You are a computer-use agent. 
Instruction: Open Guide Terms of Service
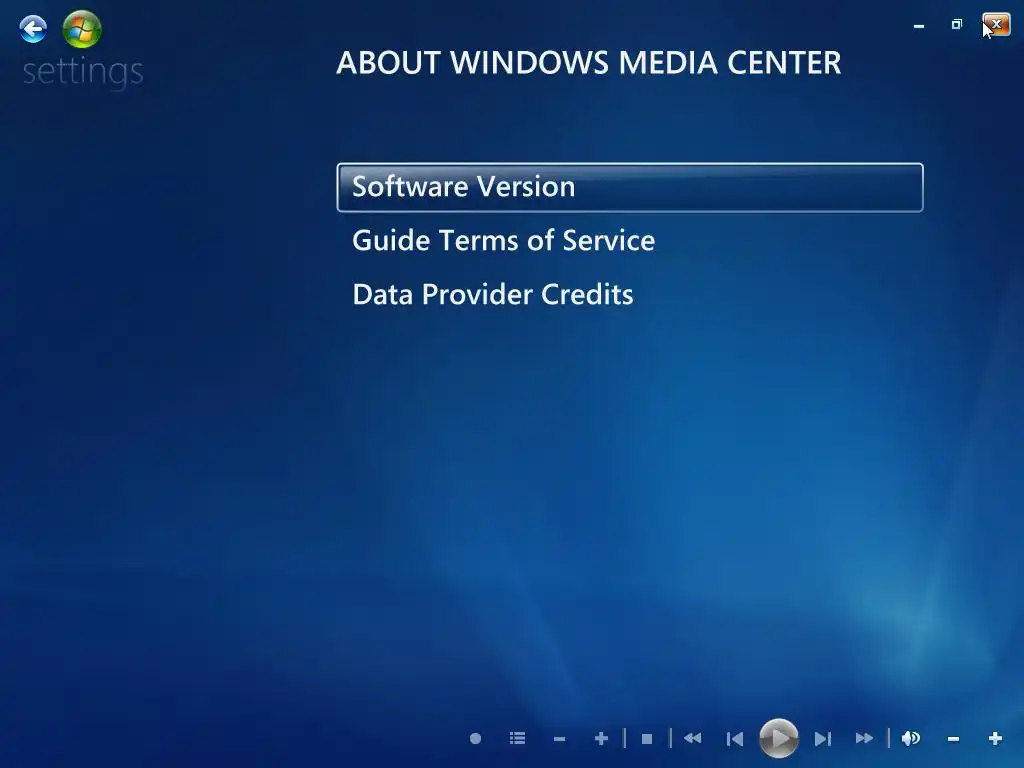coord(503,240)
